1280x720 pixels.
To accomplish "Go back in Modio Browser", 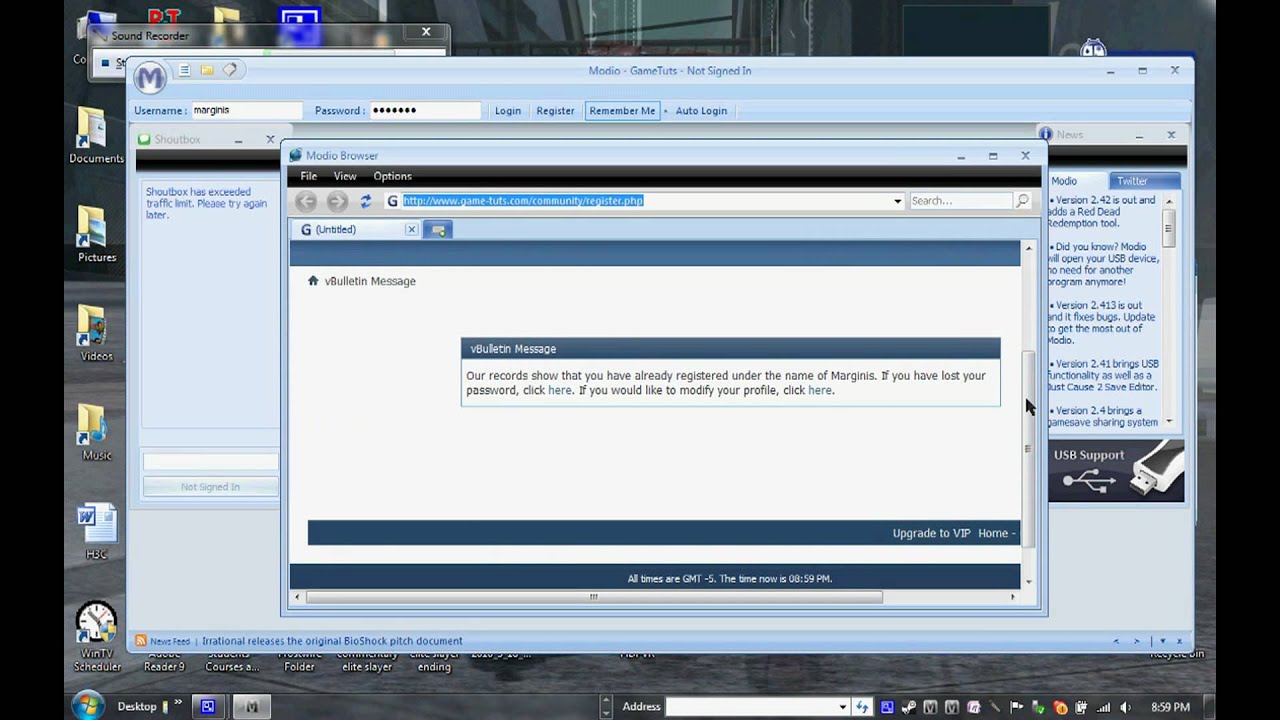I will 306,201.
